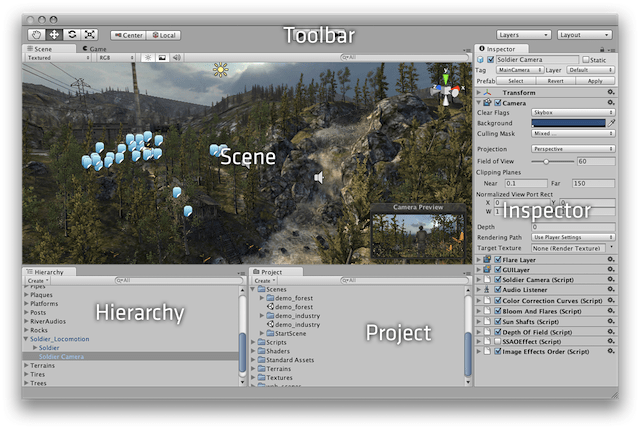
Task: Select the Rotate tool
Action: (72, 35)
